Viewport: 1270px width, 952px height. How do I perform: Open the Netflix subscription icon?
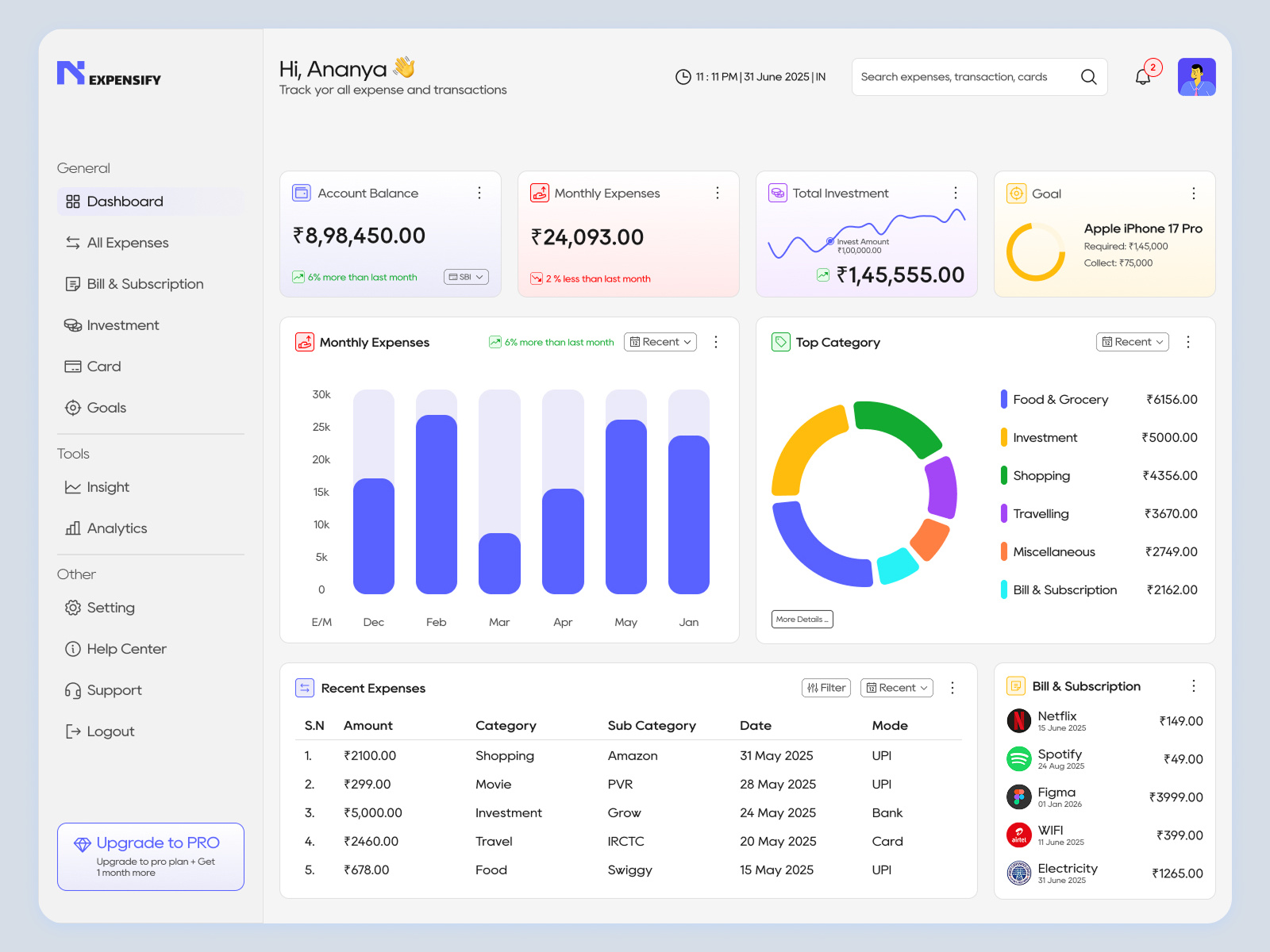[x=1019, y=720]
